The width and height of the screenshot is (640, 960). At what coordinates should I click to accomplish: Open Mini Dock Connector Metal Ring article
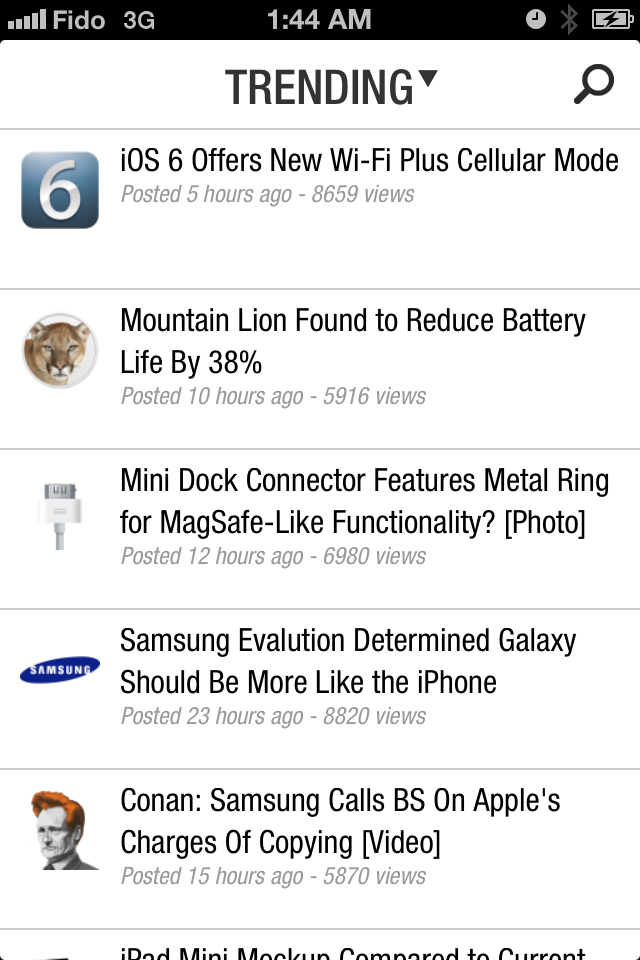coord(364,501)
